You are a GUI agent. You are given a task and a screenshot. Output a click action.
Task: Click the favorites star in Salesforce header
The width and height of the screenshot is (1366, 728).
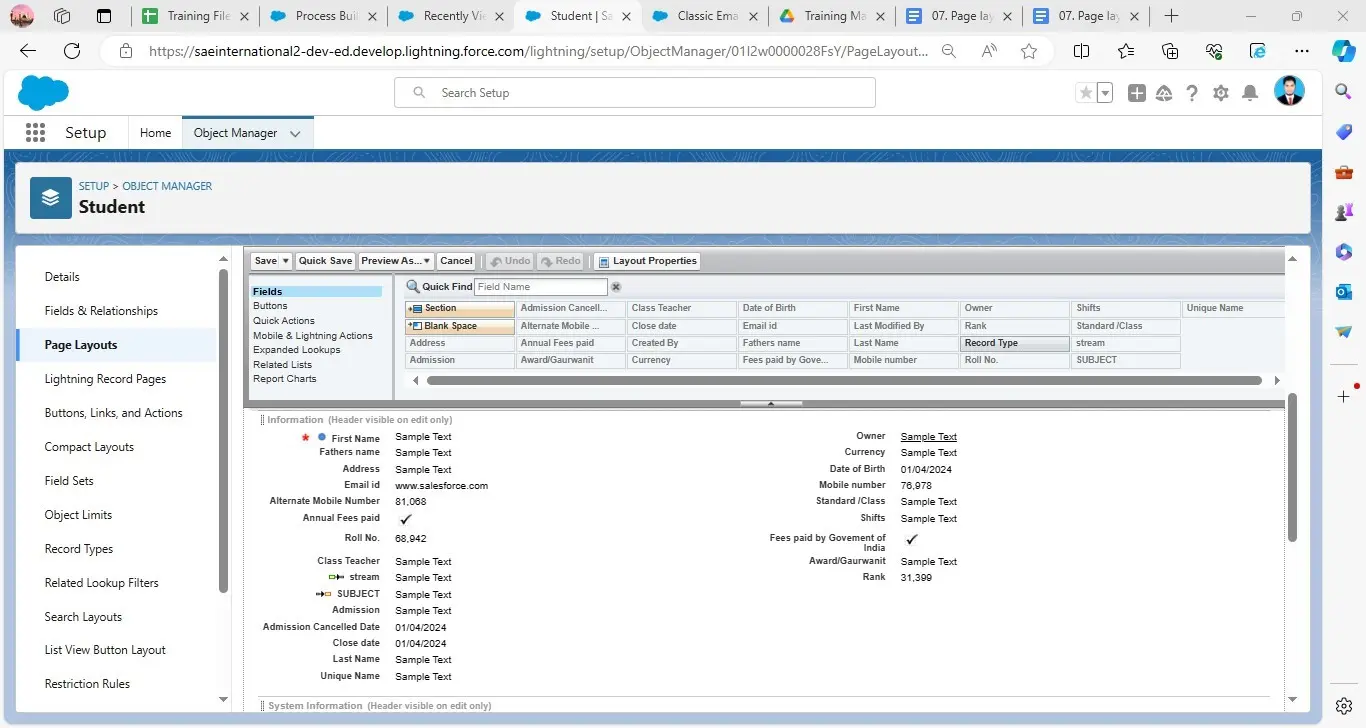point(1085,93)
